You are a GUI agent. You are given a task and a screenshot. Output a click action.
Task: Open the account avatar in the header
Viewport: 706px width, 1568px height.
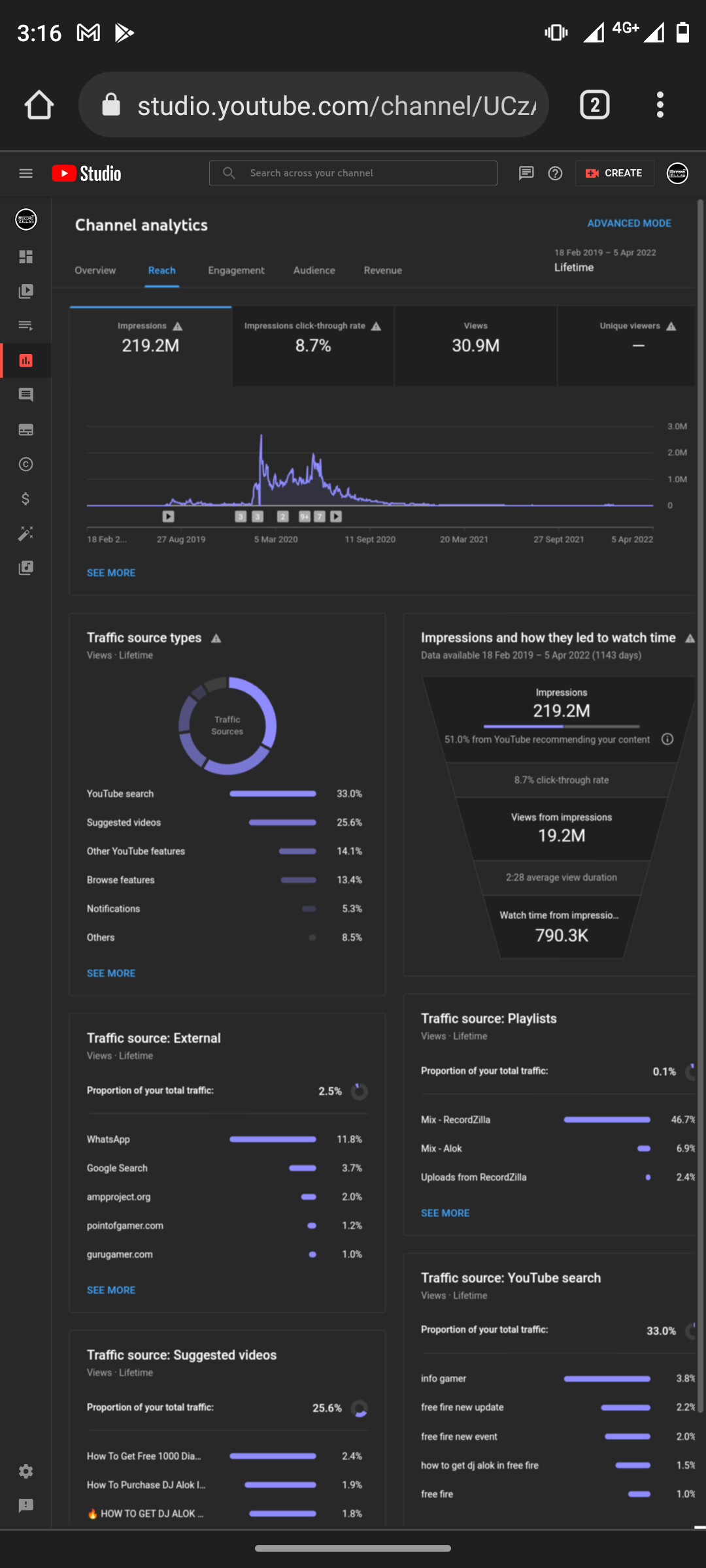point(677,173)
